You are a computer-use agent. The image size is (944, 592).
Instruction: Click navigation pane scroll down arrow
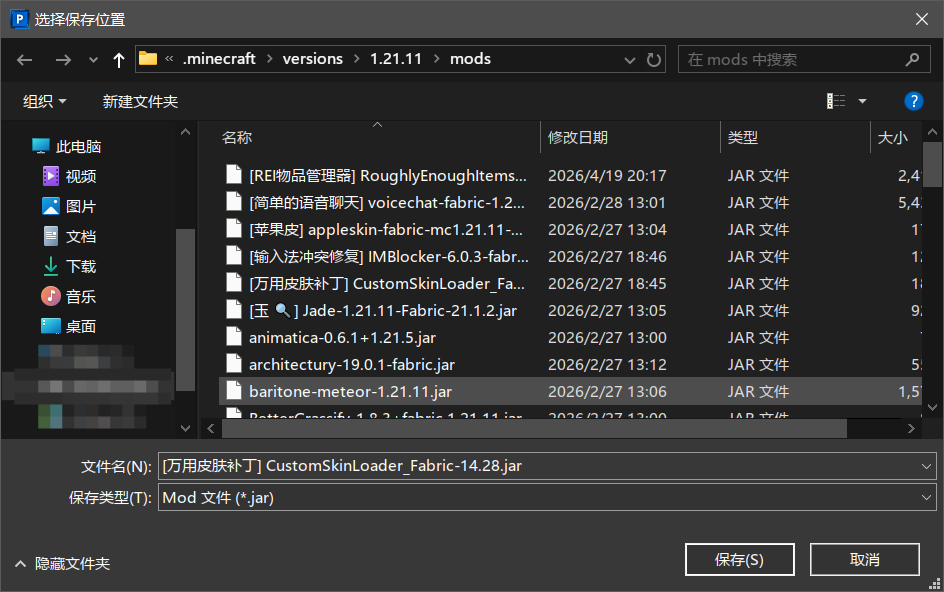pos(185,428)
